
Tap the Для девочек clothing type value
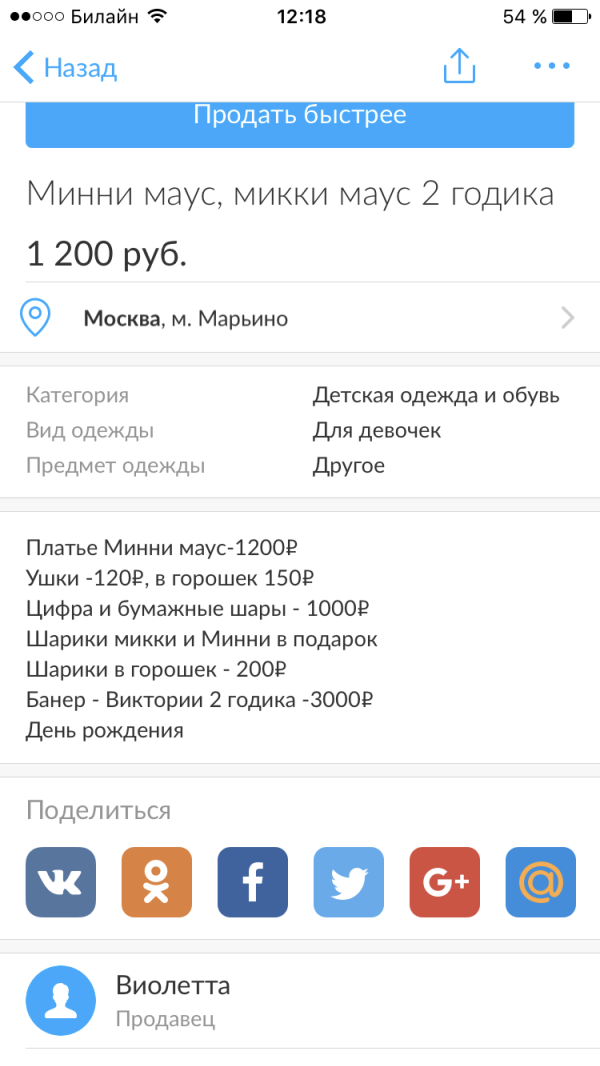click(377, 431)
